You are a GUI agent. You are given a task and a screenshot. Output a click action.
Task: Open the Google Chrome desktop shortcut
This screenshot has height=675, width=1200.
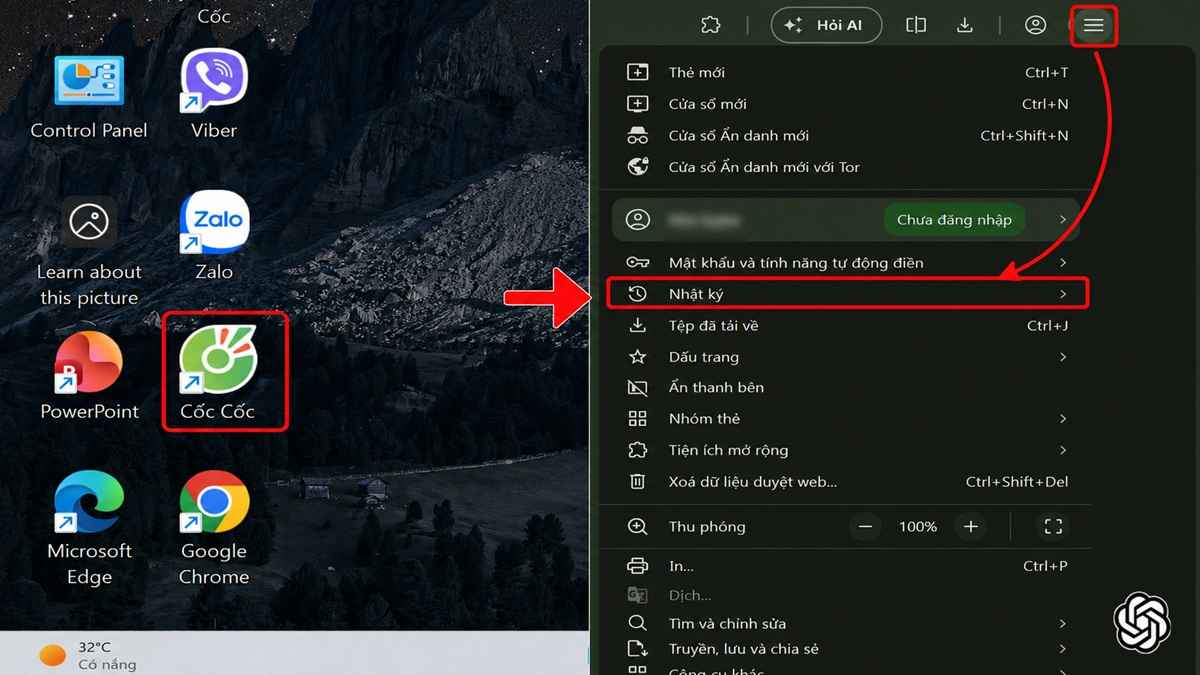coord(214,528)
